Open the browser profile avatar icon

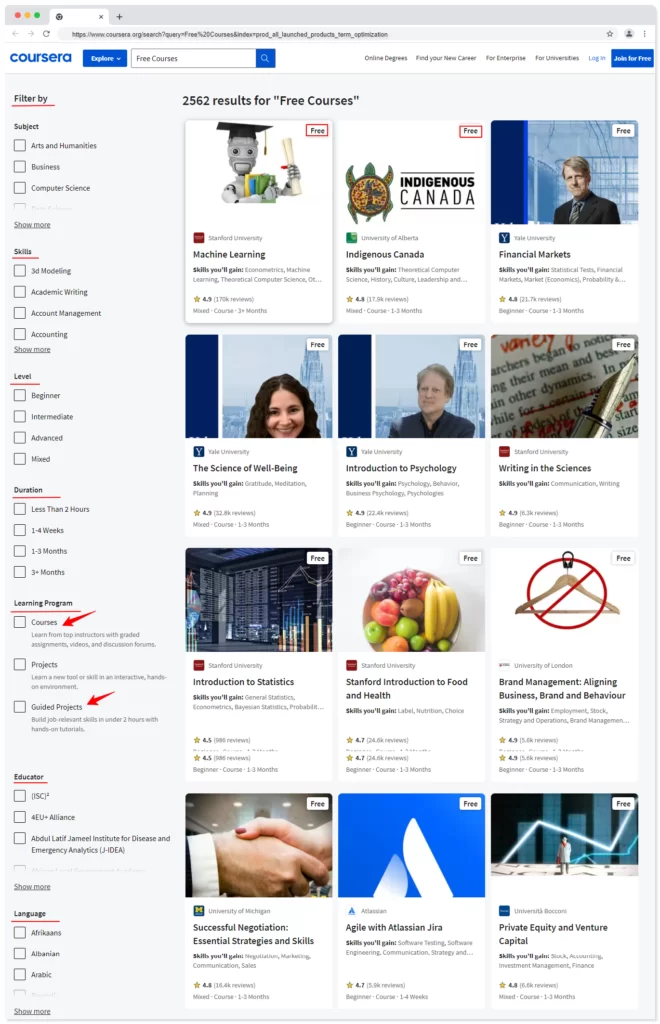[629, 33]
